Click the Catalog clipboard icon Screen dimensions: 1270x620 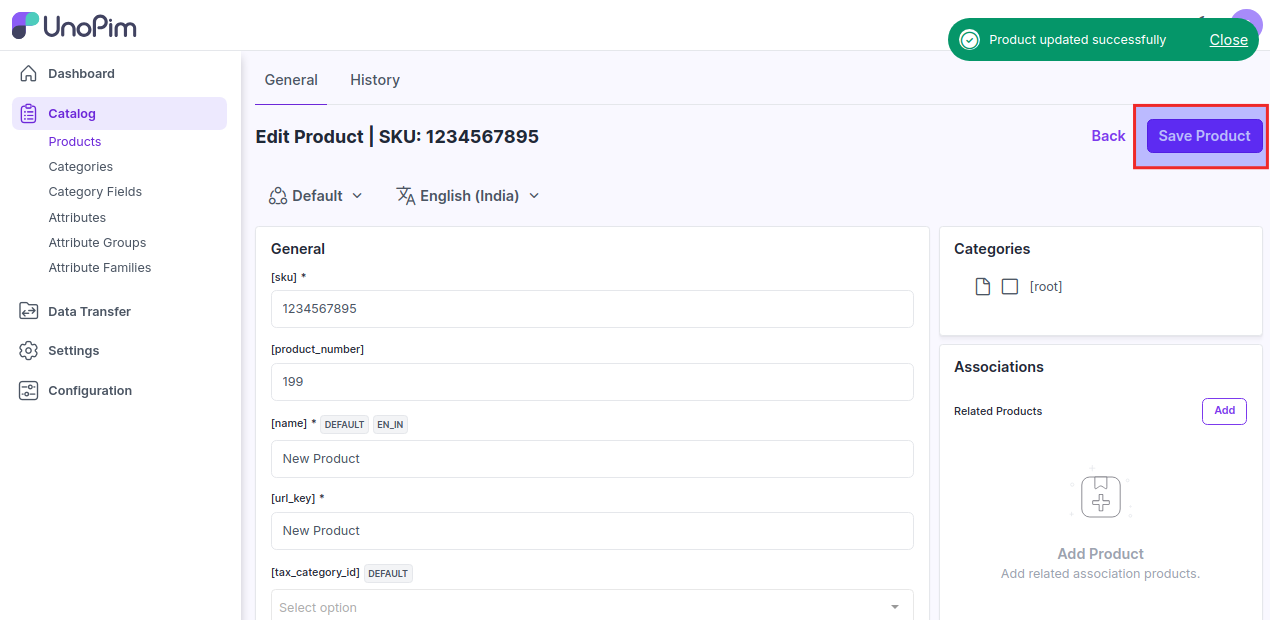point(28,114)
